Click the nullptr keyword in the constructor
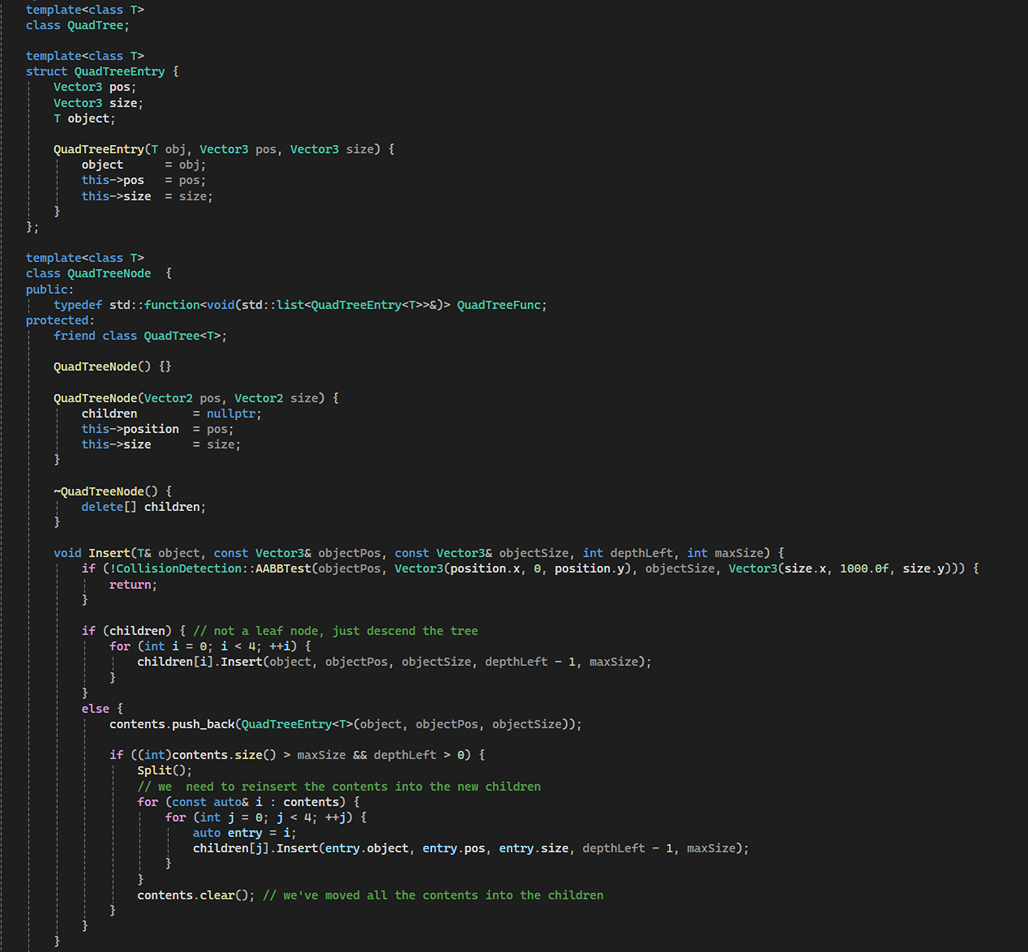1028x952 pixels. point(234,414)
